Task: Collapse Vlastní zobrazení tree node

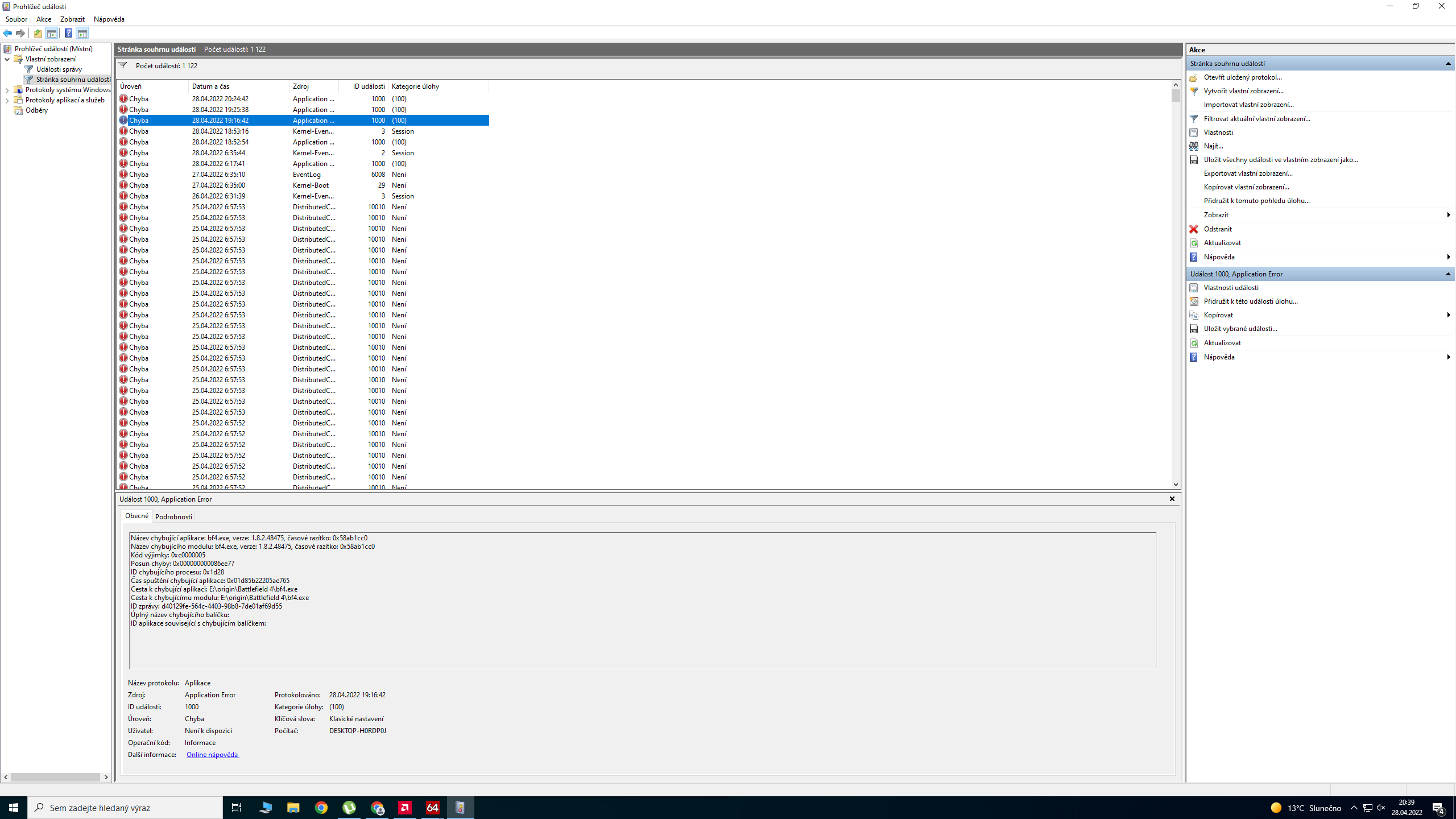Action: 7,59
